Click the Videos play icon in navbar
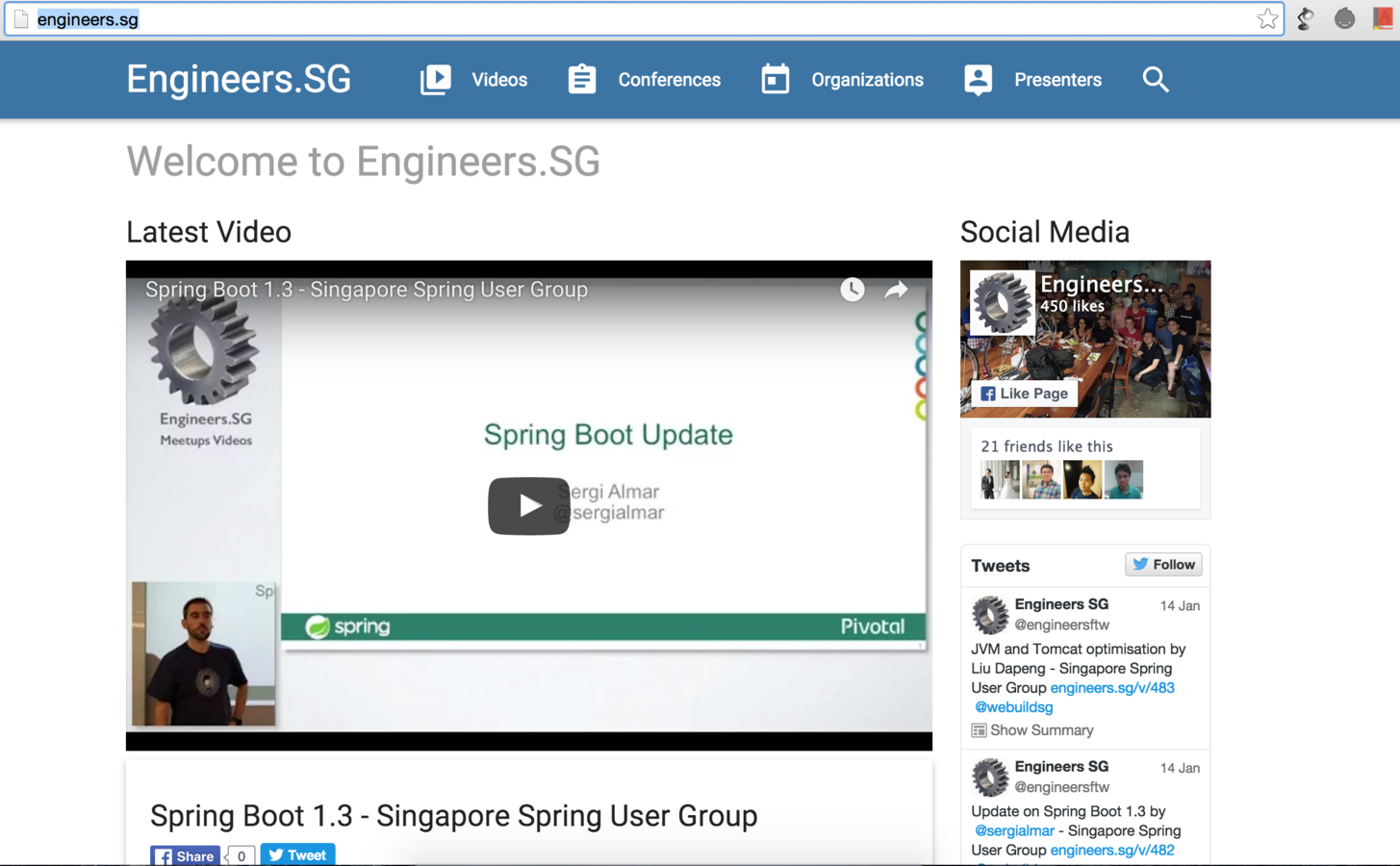The image size is (1400, 866). (x=436, y=80)
